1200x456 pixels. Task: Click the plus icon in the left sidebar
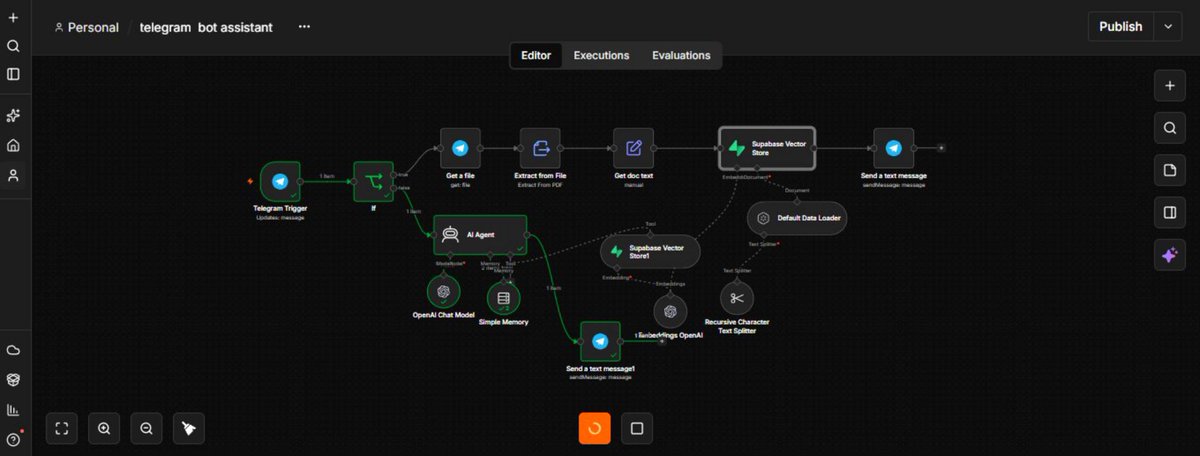point(13,18)
